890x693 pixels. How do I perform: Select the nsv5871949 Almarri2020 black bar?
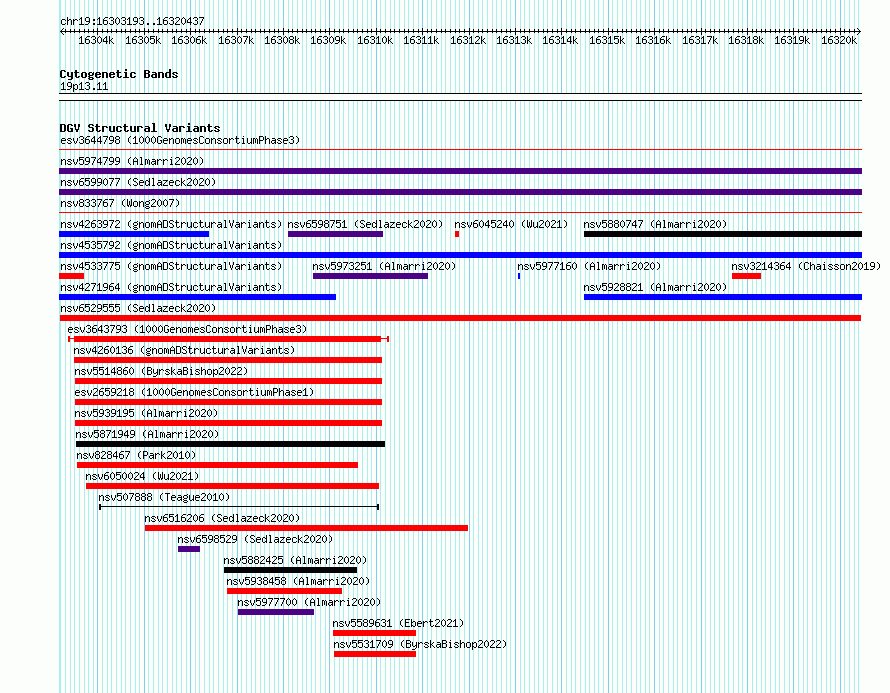point(230,444)
